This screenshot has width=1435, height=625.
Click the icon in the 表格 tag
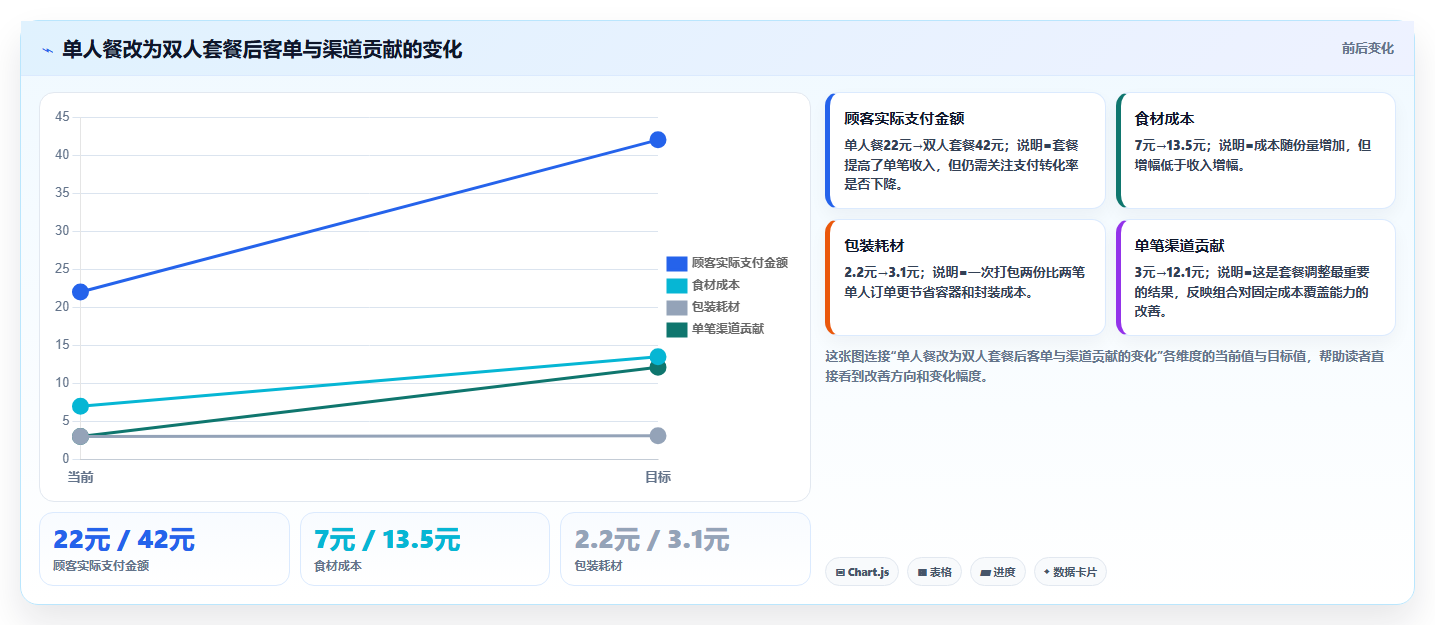coord(922,573)
